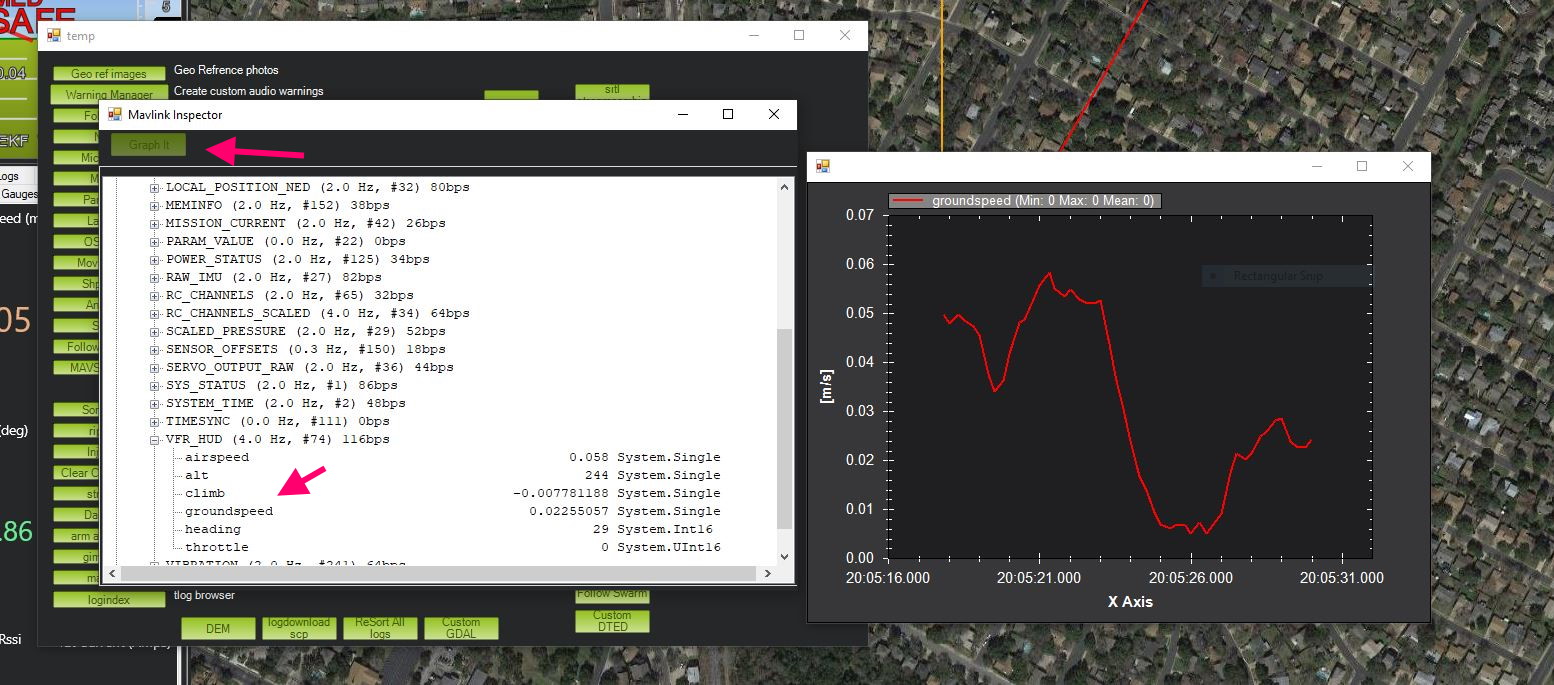Select the groundspeed field in the tree
Viewport: 1554px width, 685px height.
[x=228, y=511]
